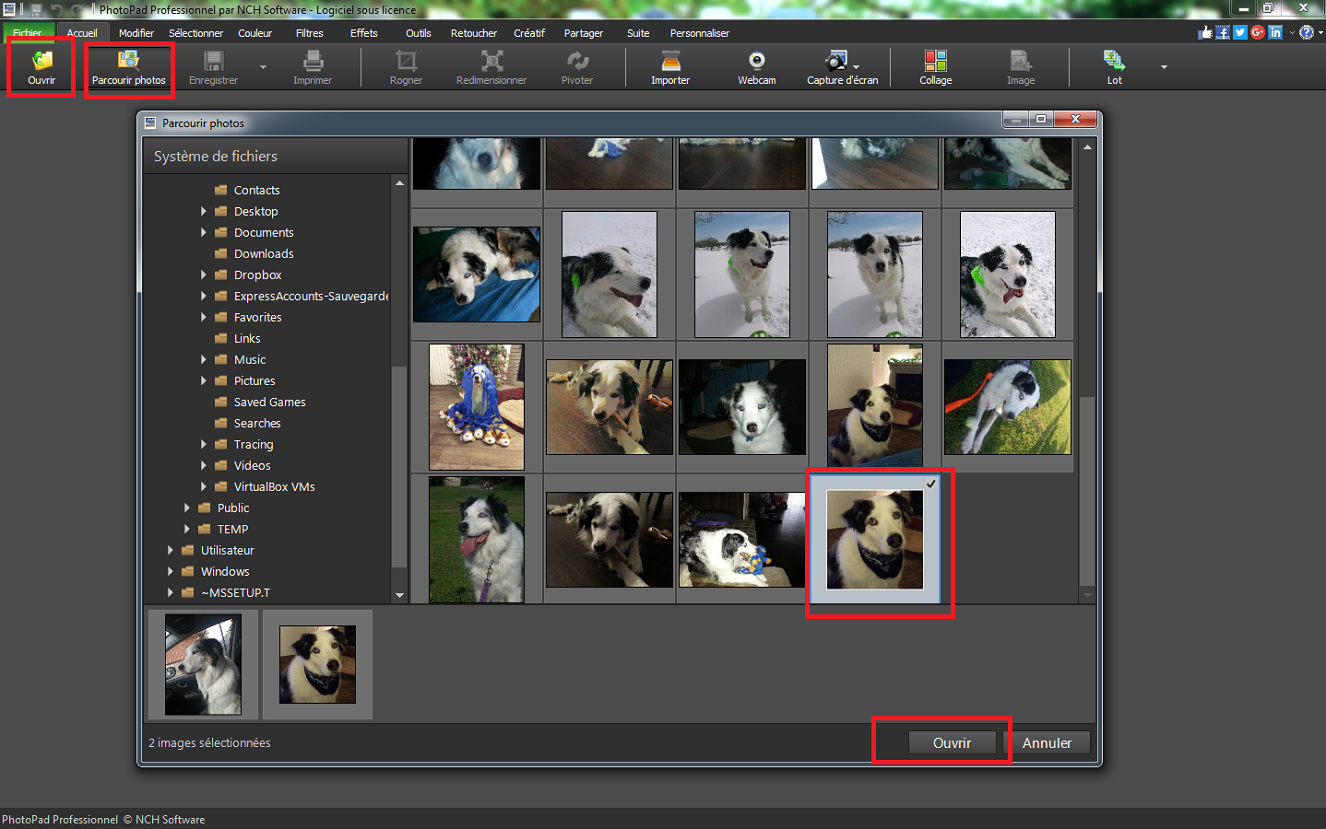Expand the Documents folder node
This screenshot has width=1326, height=829.
pos(204,232)
